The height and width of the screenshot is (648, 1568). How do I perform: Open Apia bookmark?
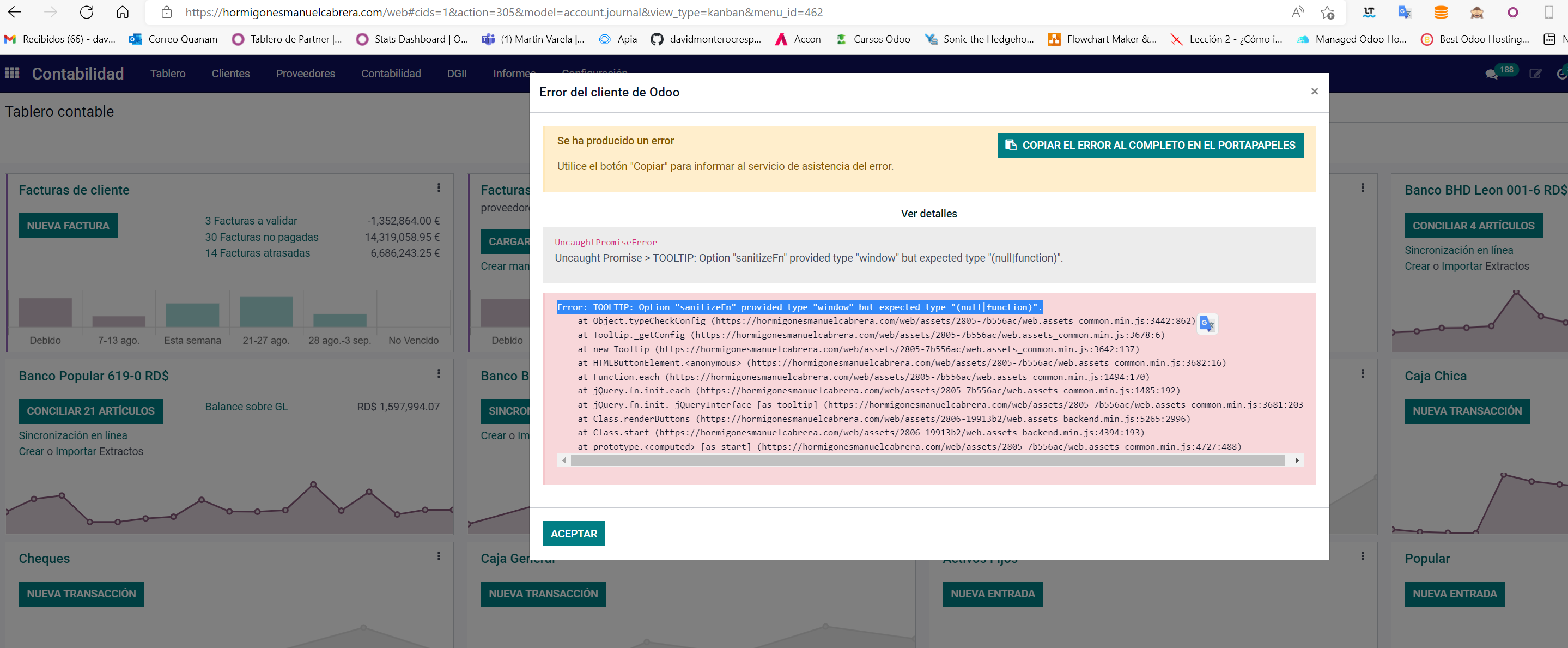tap(618, 39)
